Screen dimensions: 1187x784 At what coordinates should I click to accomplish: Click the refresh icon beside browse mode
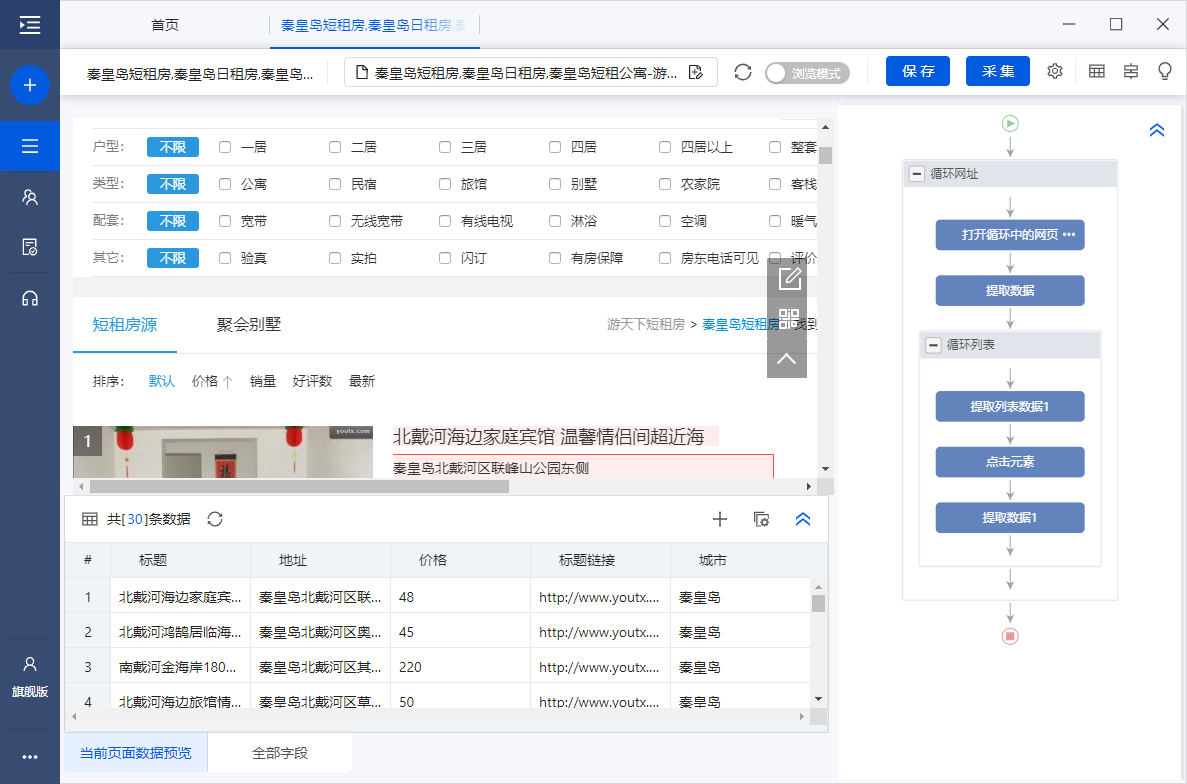click(742, 72)
